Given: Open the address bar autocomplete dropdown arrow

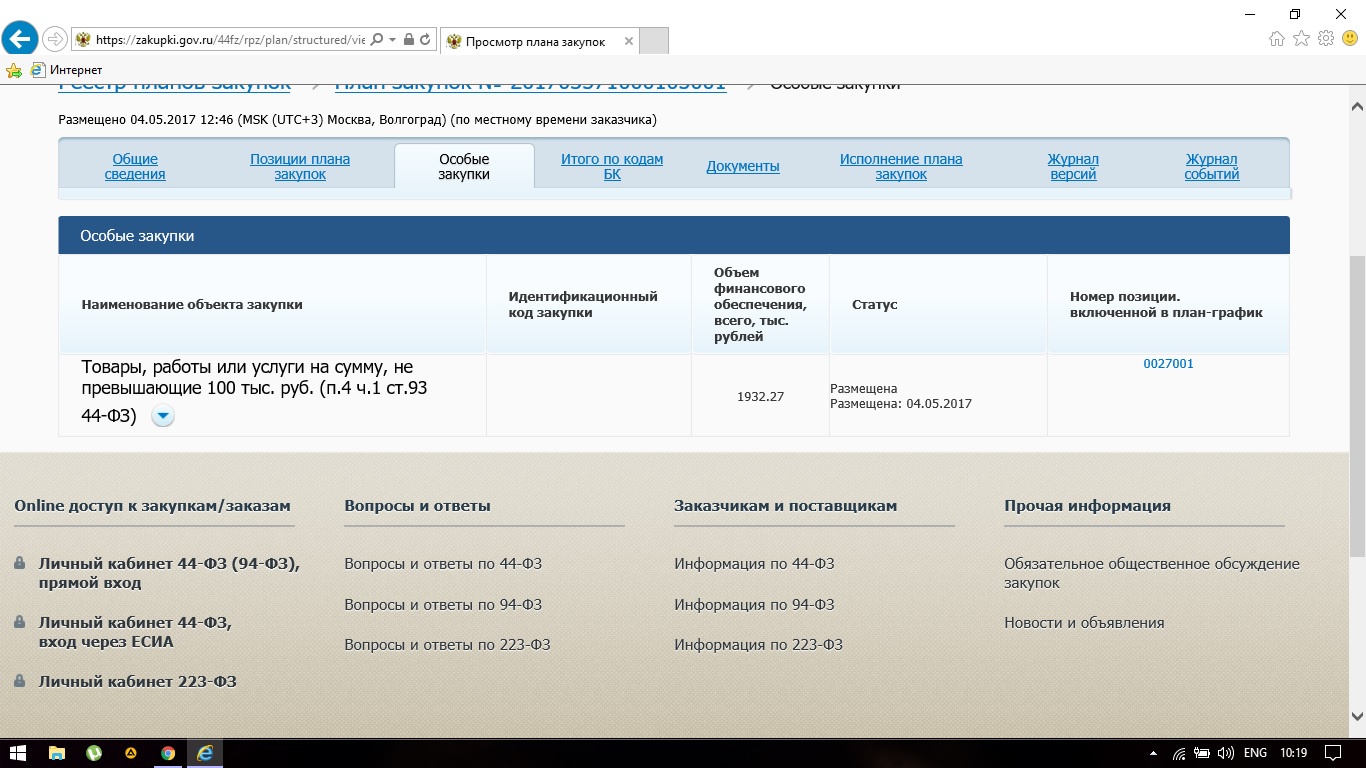Looking at the screenshot, I should pyautogui.click(x=393, y=40).
